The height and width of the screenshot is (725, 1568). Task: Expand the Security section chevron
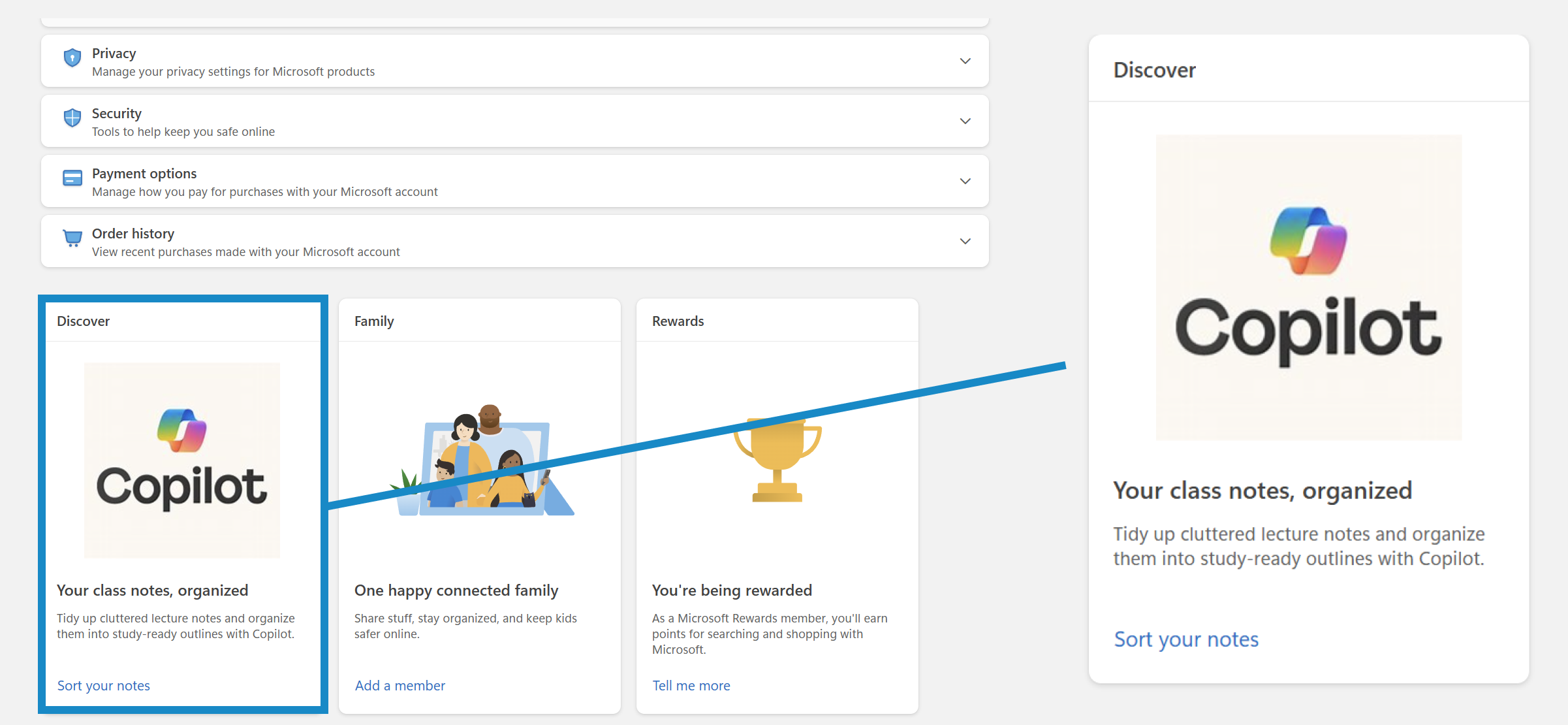click(965, 121)
